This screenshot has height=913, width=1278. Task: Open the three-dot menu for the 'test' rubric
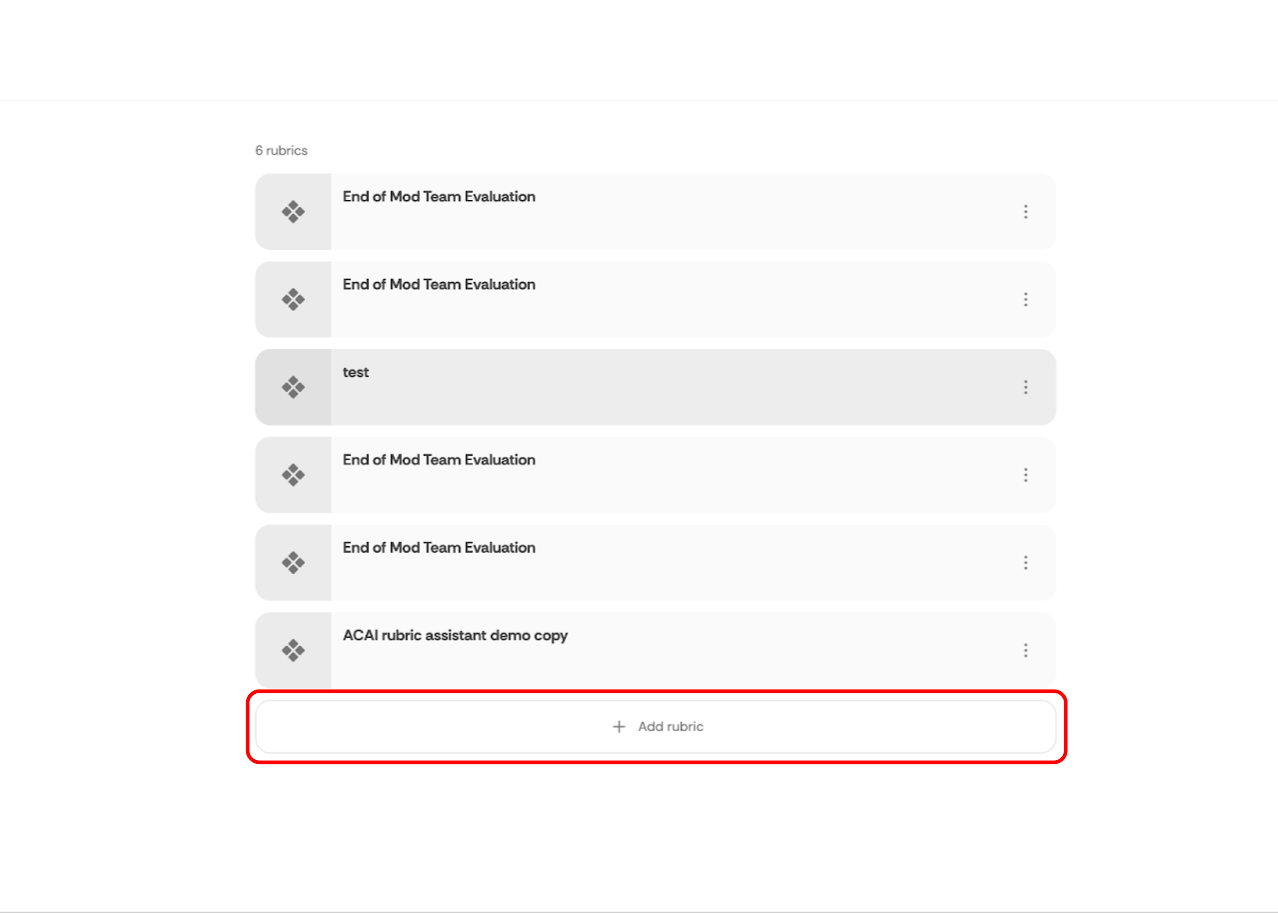(1025, 387)
